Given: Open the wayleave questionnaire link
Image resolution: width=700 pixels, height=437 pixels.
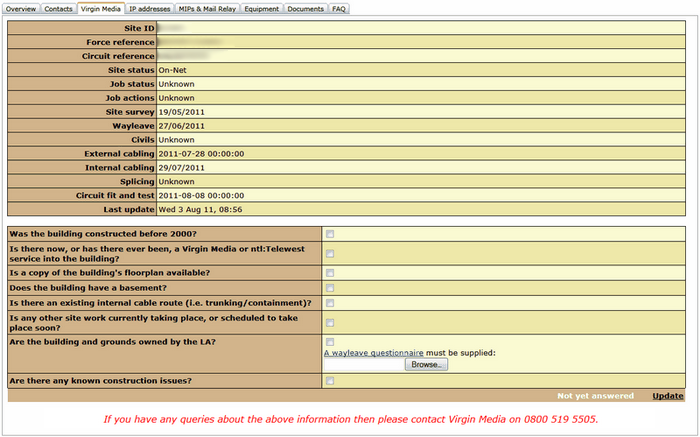Looking at the screenshot, I should click(x=374, y=353).
